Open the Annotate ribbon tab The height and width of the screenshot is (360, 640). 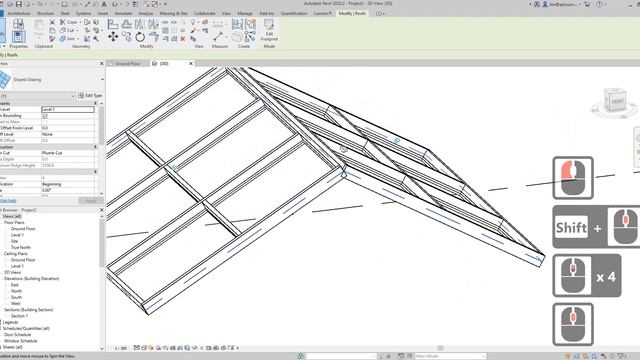pos(123,13)
